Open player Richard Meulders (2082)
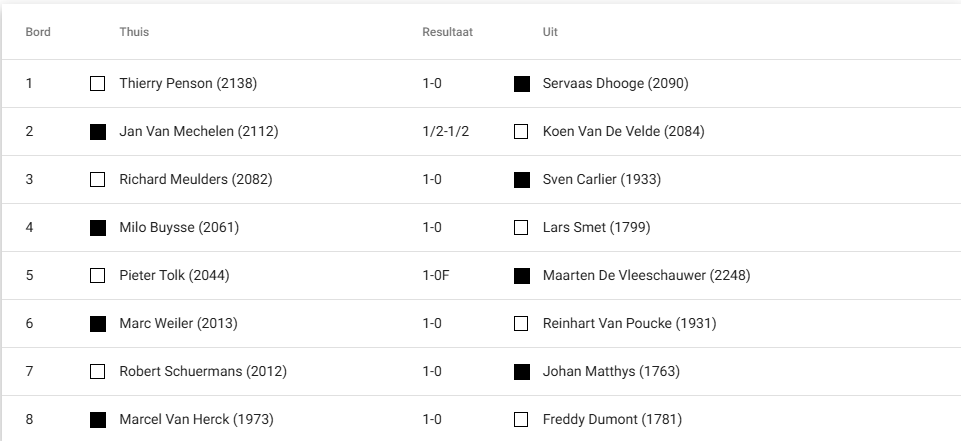The height and width of the screenshot is (441, 961). [x=195, y=180]
